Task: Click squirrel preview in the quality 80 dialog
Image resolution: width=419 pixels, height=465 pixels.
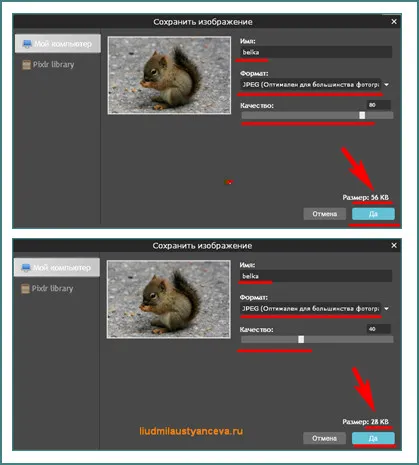Action: point(169,75)
